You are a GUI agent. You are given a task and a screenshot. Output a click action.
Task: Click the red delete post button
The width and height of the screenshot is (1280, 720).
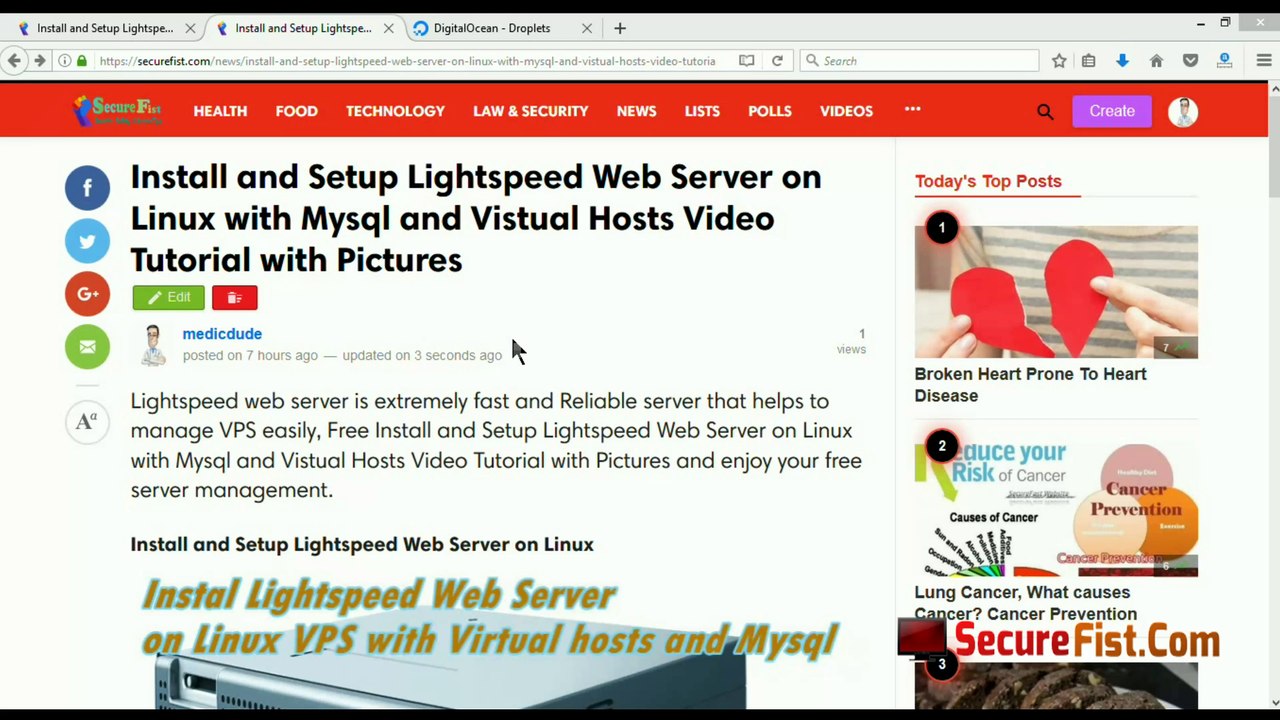click(234, 297)
